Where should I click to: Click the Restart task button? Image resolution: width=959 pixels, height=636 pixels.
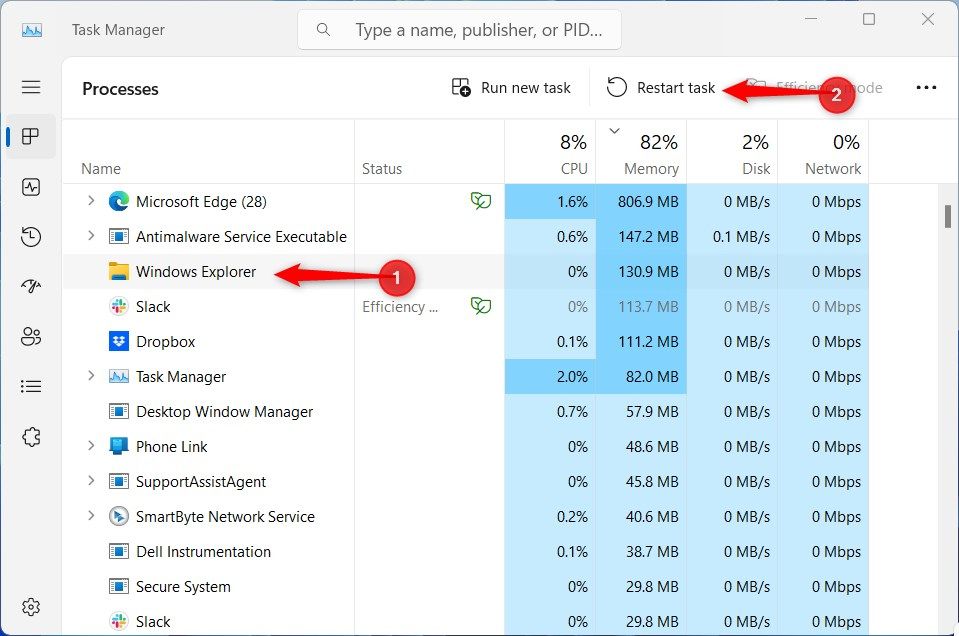661,87
